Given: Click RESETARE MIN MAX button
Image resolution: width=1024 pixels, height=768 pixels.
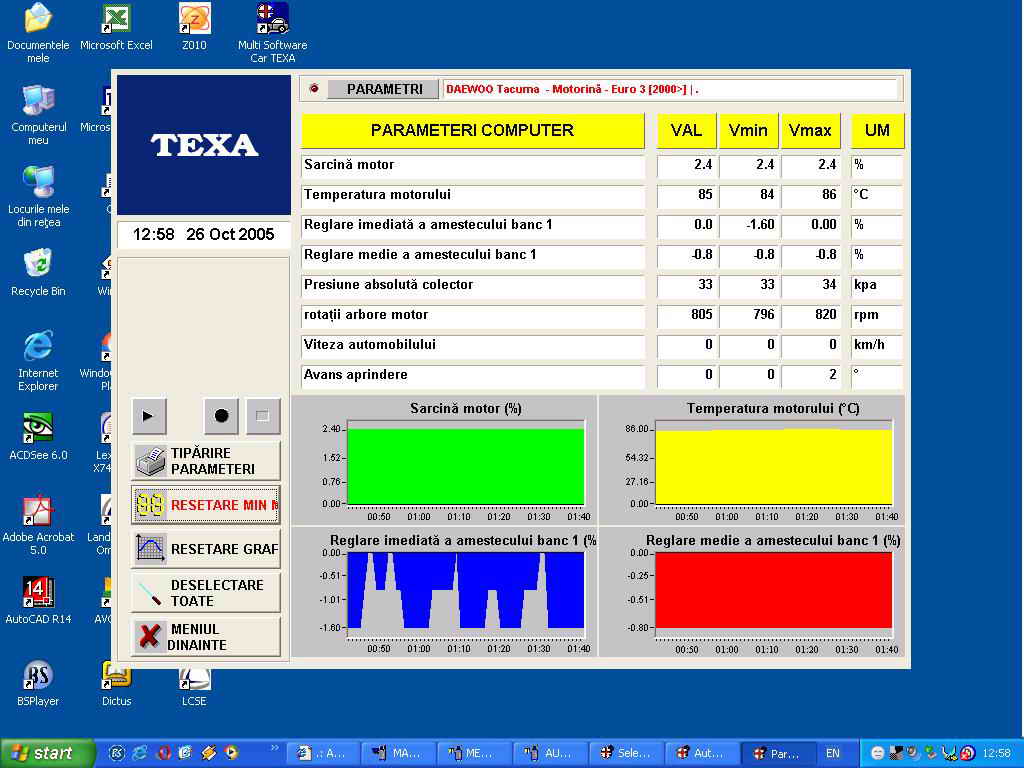Looking at the screenshot, I should [206, 505].
